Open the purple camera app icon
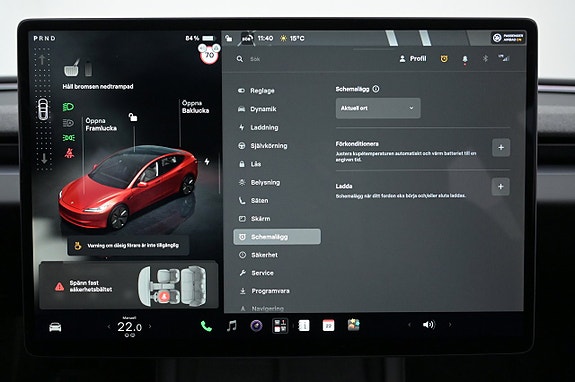Screen dimensions: 575x382 coord(256,326)
